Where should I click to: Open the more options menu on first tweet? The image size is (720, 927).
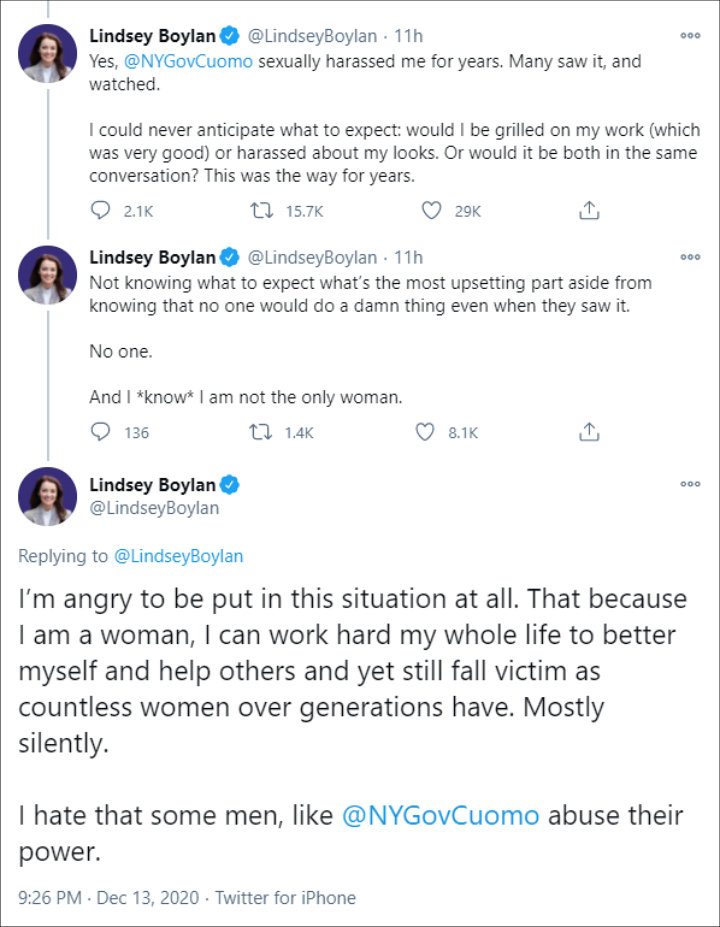[690, 35]
